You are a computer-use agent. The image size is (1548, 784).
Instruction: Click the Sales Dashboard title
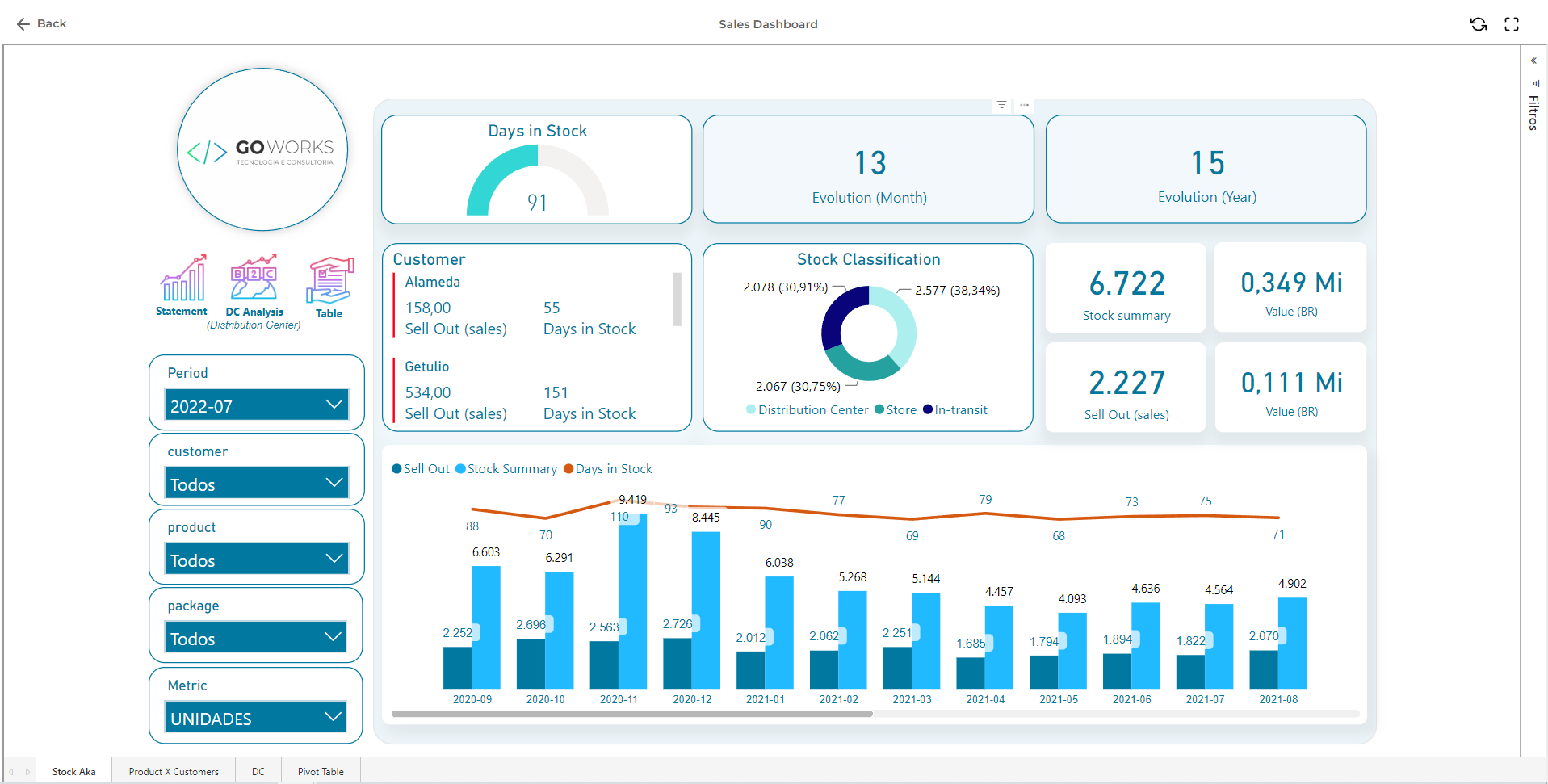pos(768,24)
